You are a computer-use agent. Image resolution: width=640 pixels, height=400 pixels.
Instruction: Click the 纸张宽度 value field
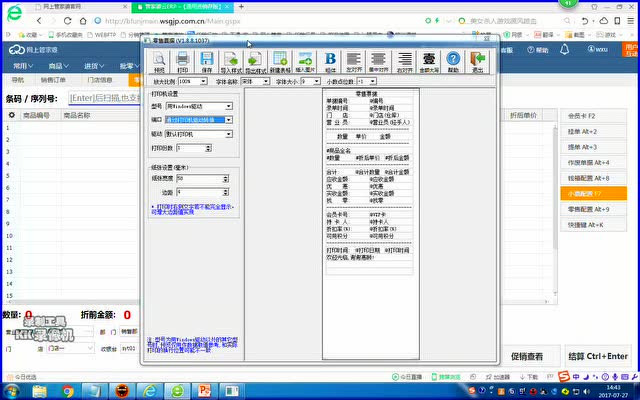tap(199, 179)
